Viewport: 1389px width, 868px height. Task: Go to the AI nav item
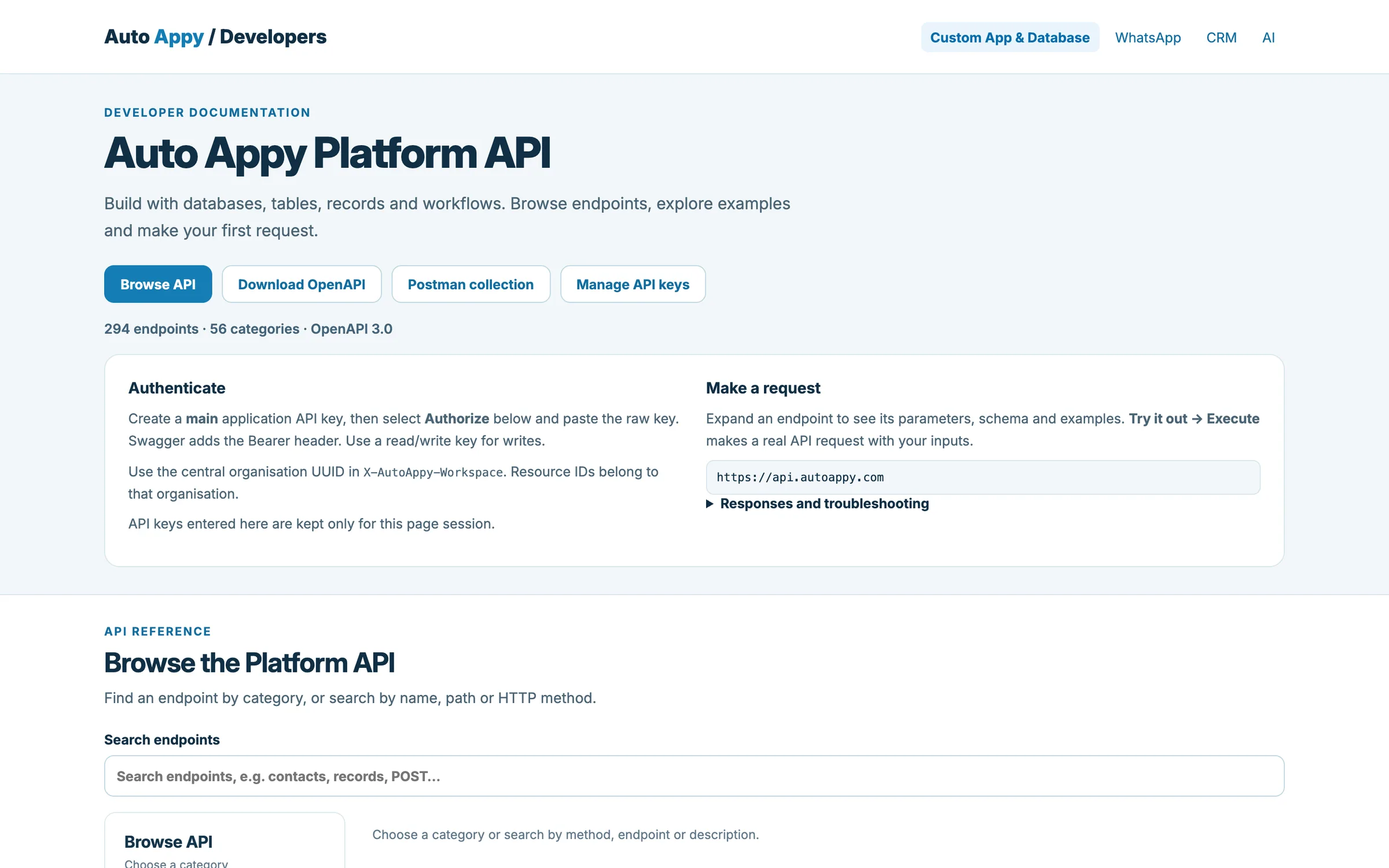1268,38
